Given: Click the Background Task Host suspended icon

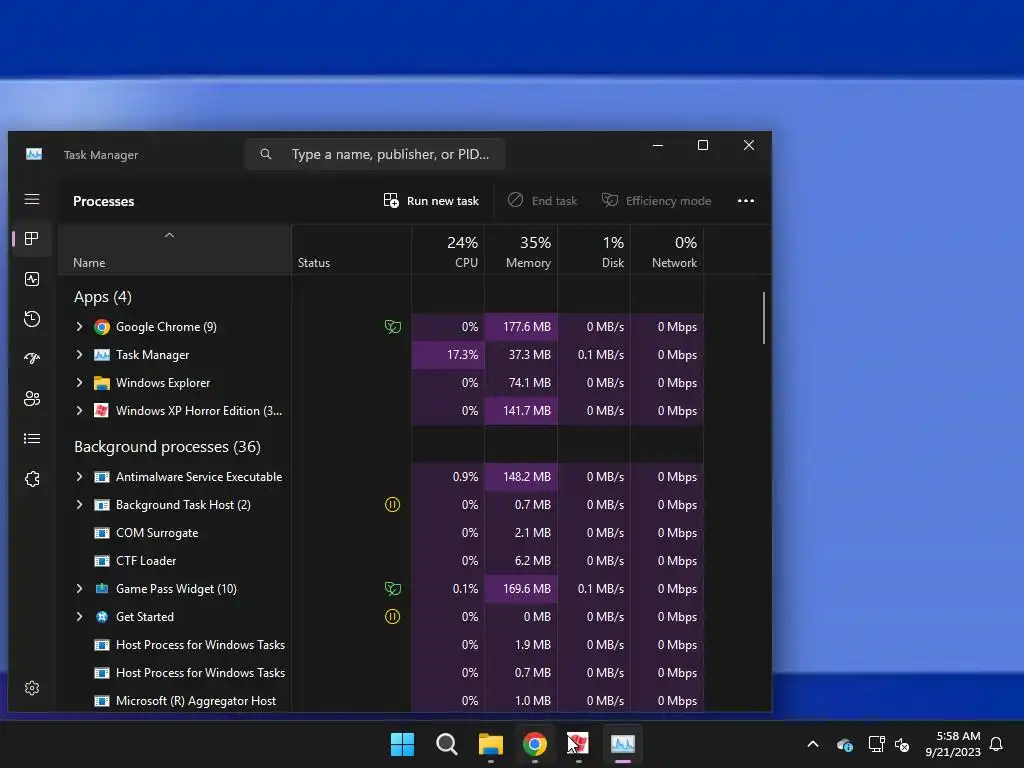Looking at the screenshot, I should tap(392, 504).
